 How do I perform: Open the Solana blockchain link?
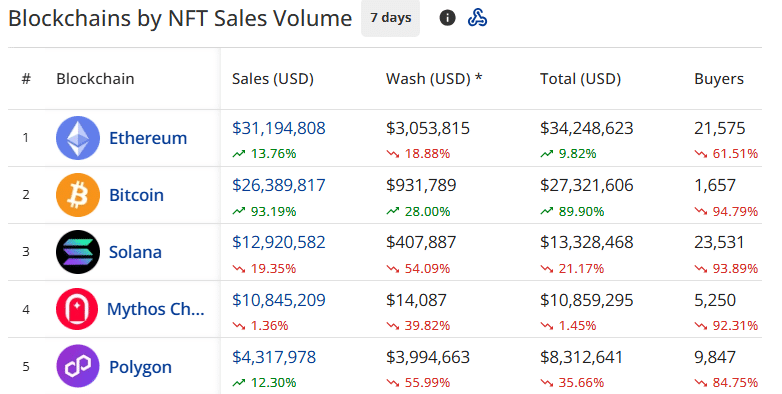point(135,252)
